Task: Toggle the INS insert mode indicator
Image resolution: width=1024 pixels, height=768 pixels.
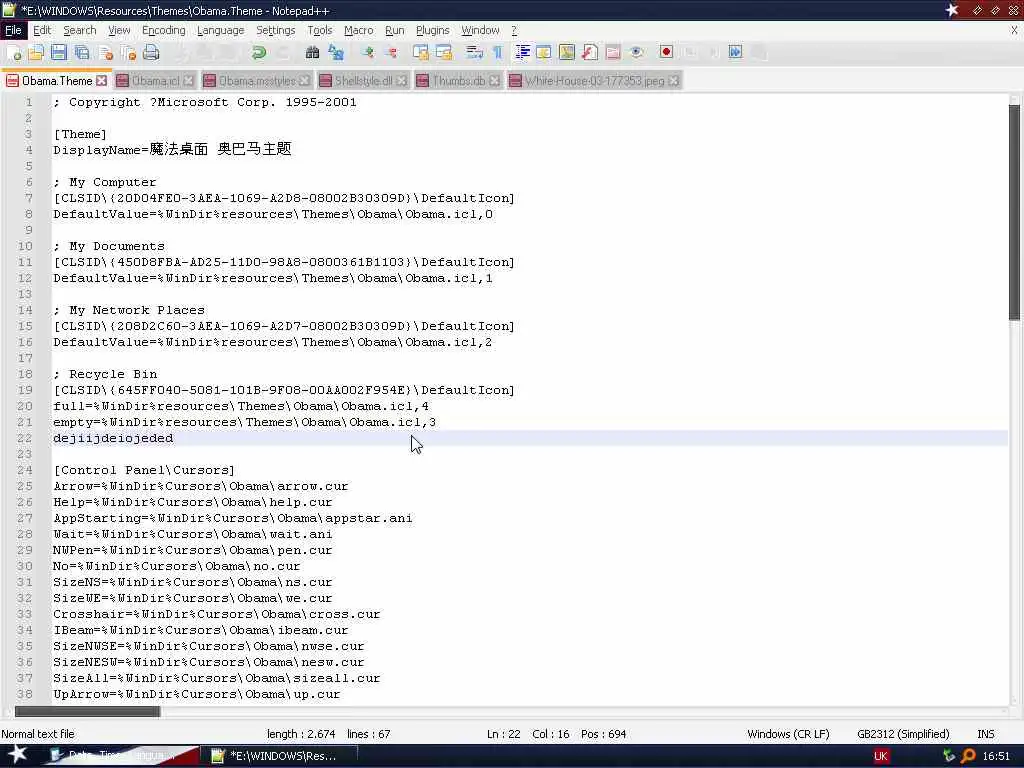Action: (x=985, y=734)
